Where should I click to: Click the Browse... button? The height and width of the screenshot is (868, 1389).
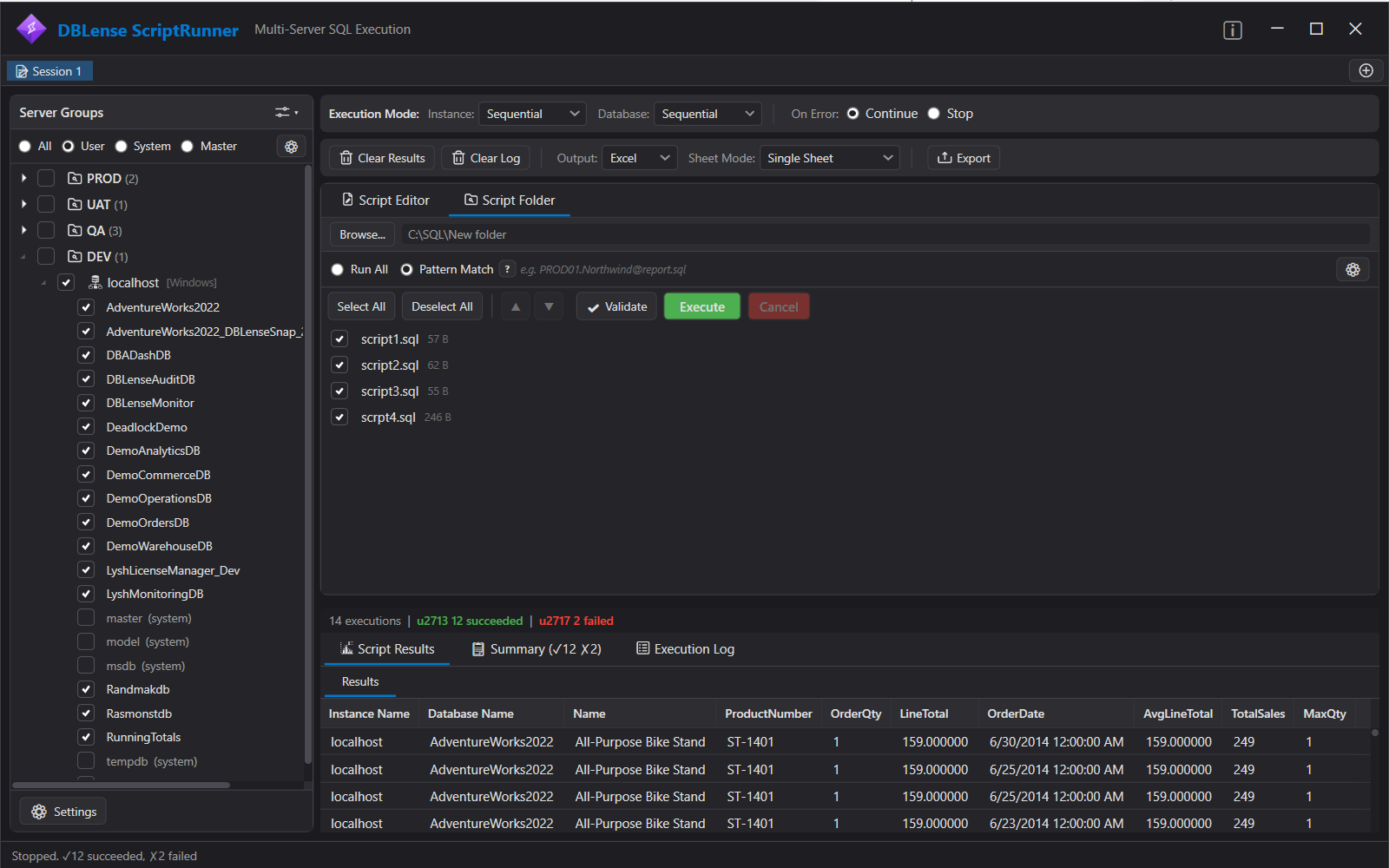point(362,234)
